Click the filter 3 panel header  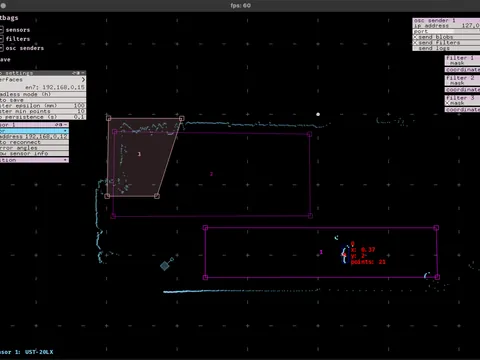coord(463,98)
